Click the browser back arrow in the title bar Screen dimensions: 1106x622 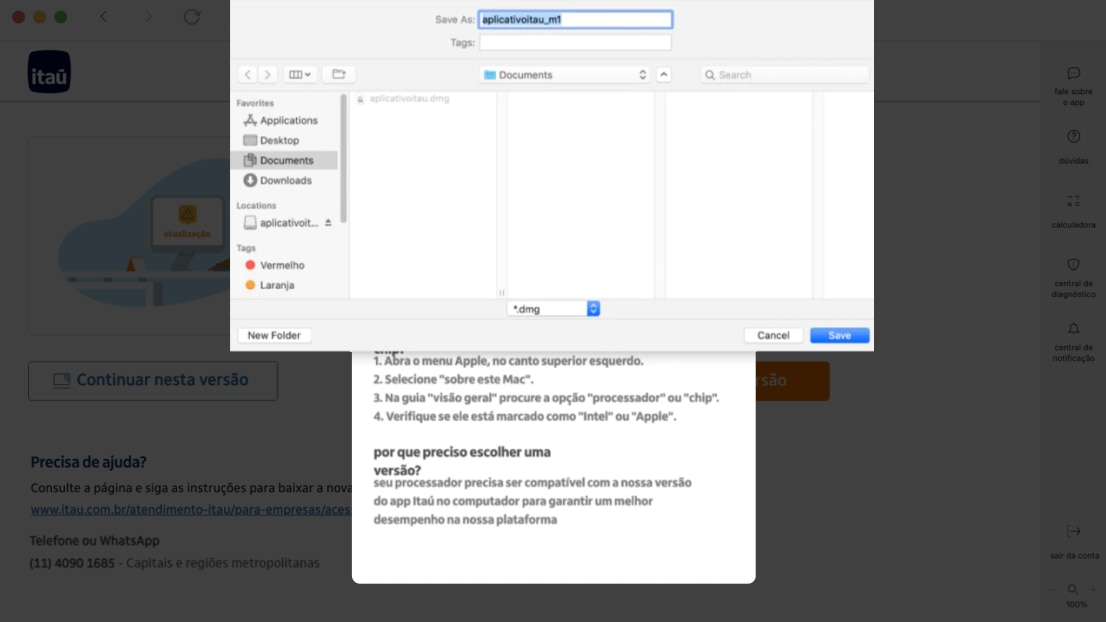104,16
